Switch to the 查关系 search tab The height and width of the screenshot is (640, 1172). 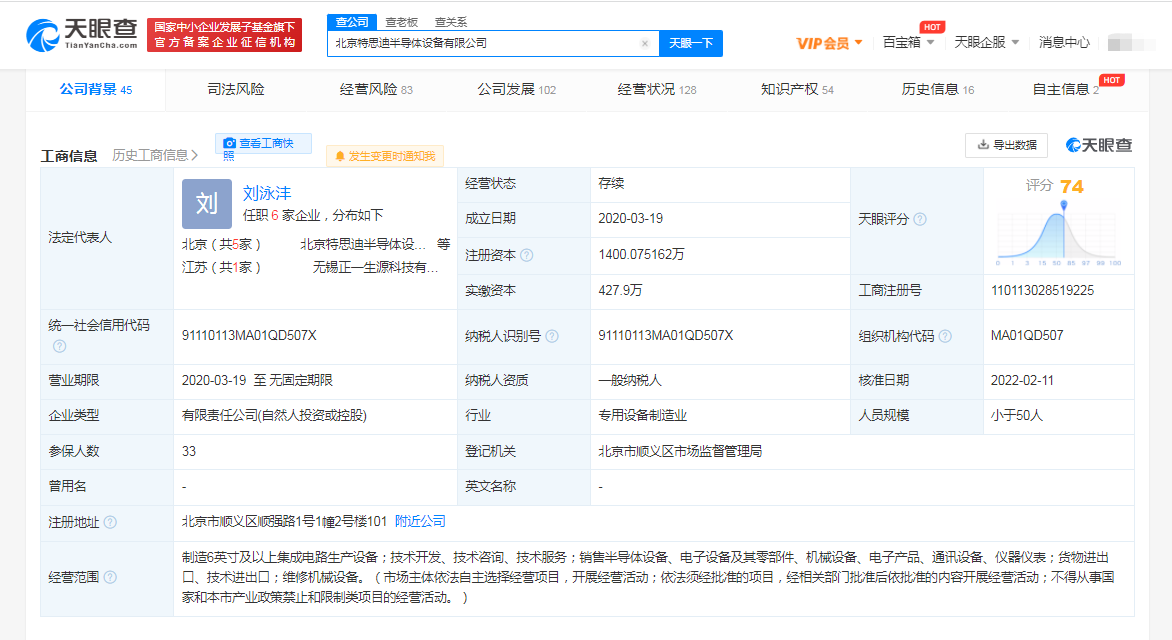click(x=451, y=22)
